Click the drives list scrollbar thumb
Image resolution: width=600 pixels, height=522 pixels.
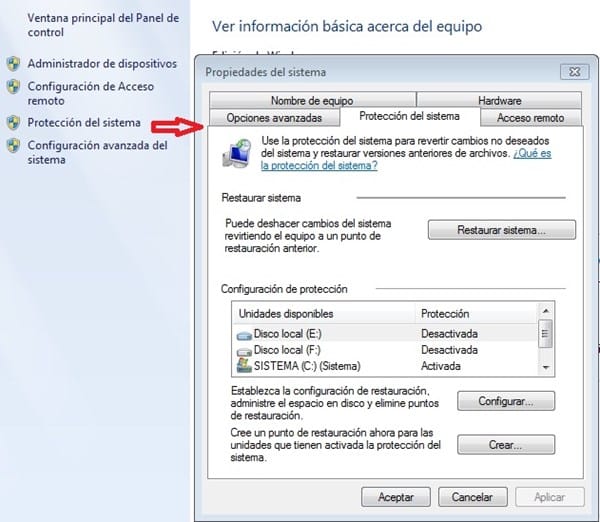click(545, 334)
